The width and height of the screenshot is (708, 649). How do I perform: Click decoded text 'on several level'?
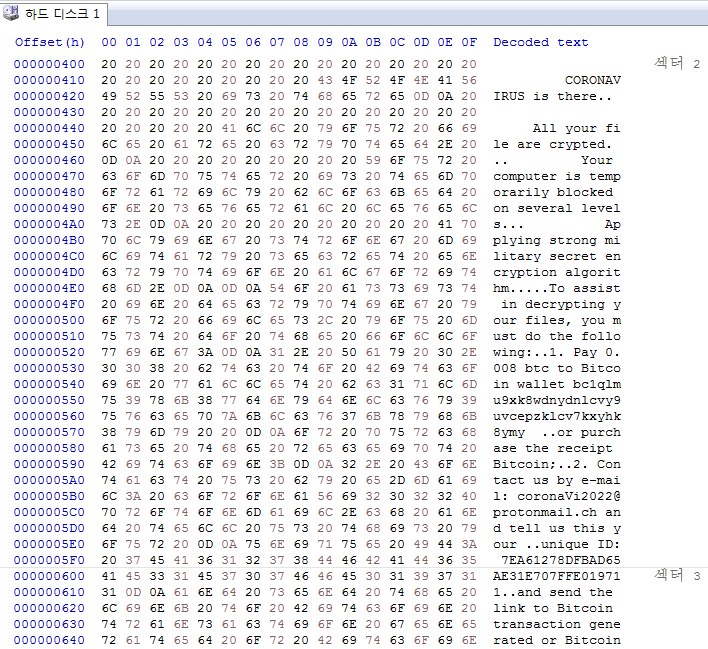(557, 209)
